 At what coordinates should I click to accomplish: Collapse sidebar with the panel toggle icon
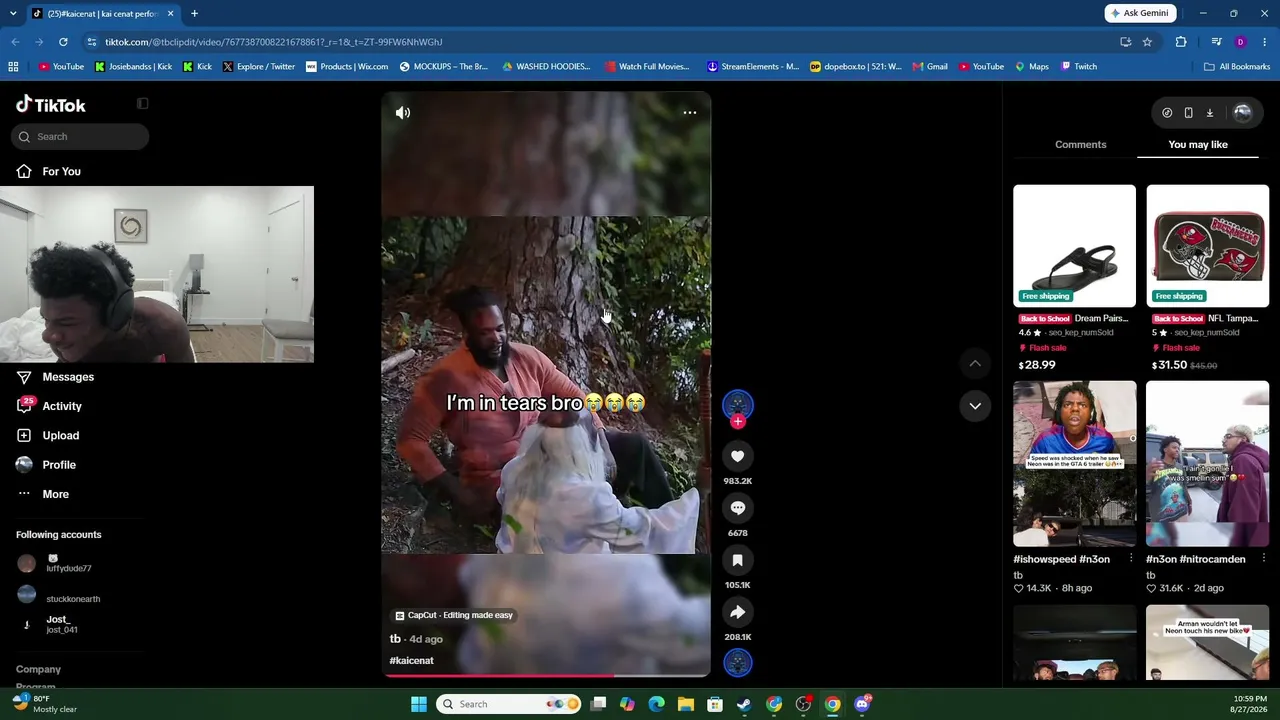tap(143, 104)
